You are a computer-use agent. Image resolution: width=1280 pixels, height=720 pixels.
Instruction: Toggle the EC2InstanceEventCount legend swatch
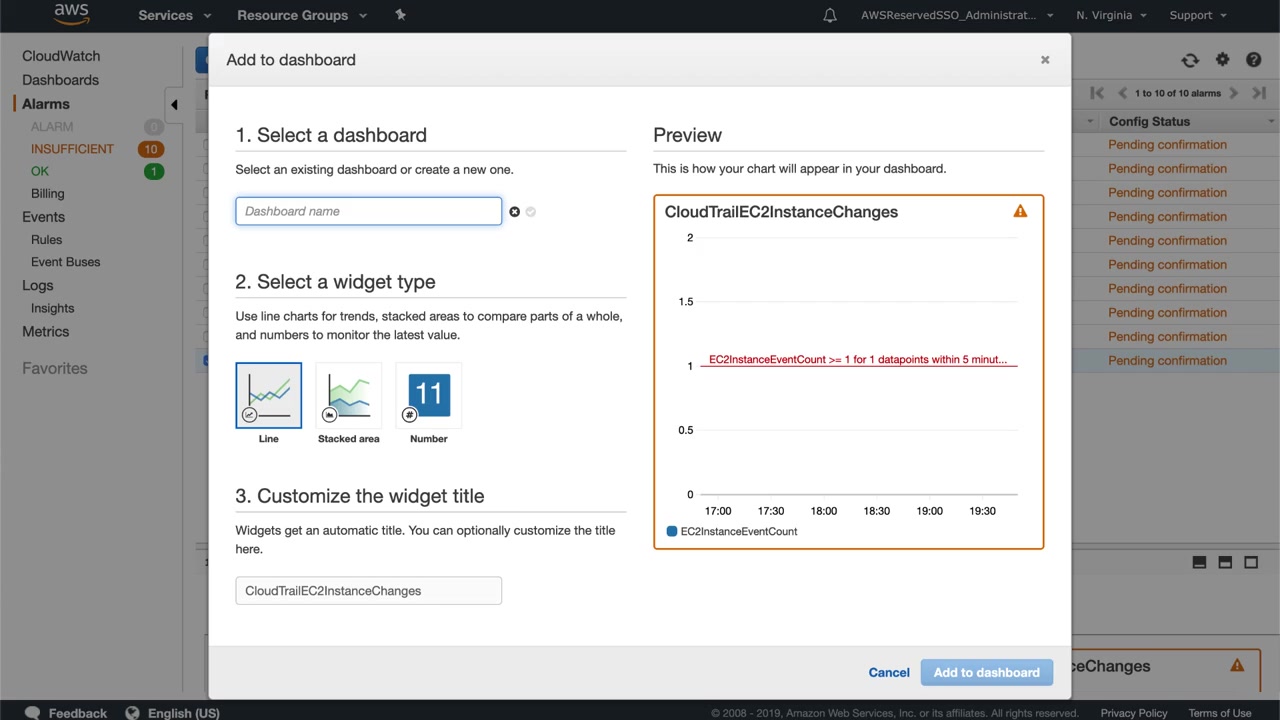click(672, 531)
